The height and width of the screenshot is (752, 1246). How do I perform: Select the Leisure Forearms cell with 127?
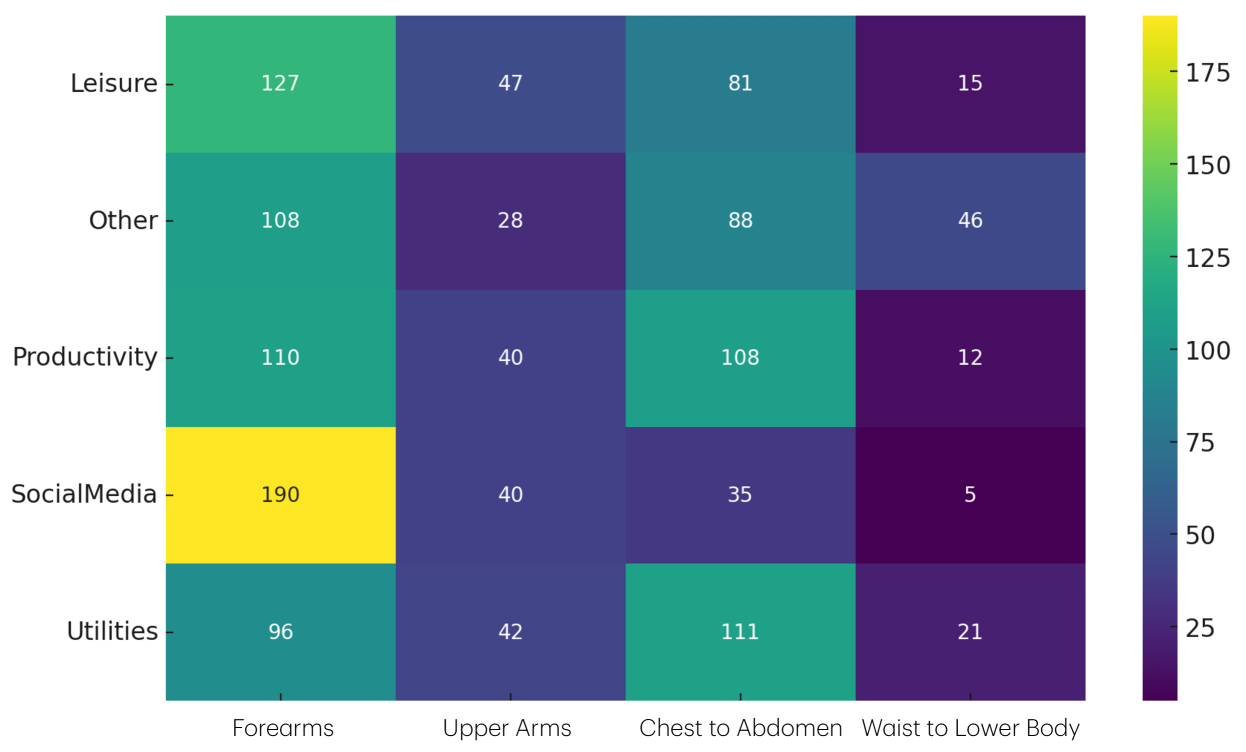pyautogui.click(x=280, y=83)
